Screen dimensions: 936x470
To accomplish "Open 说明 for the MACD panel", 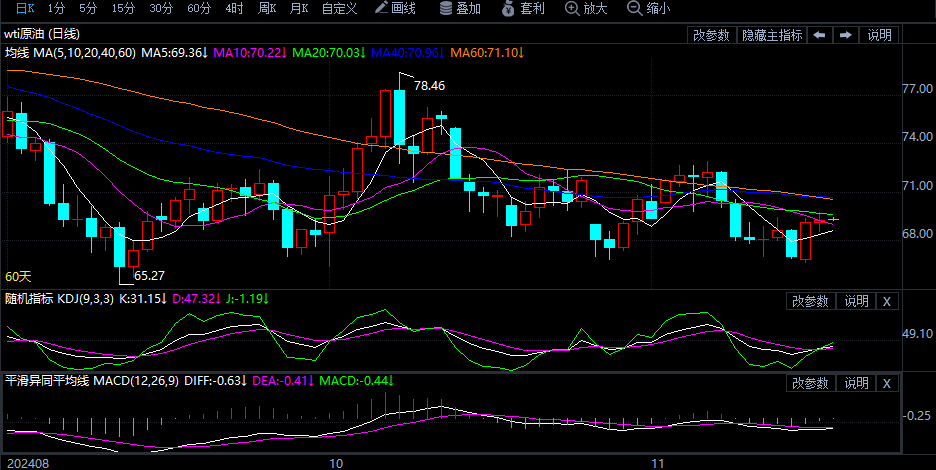I will tap(856, 383).
